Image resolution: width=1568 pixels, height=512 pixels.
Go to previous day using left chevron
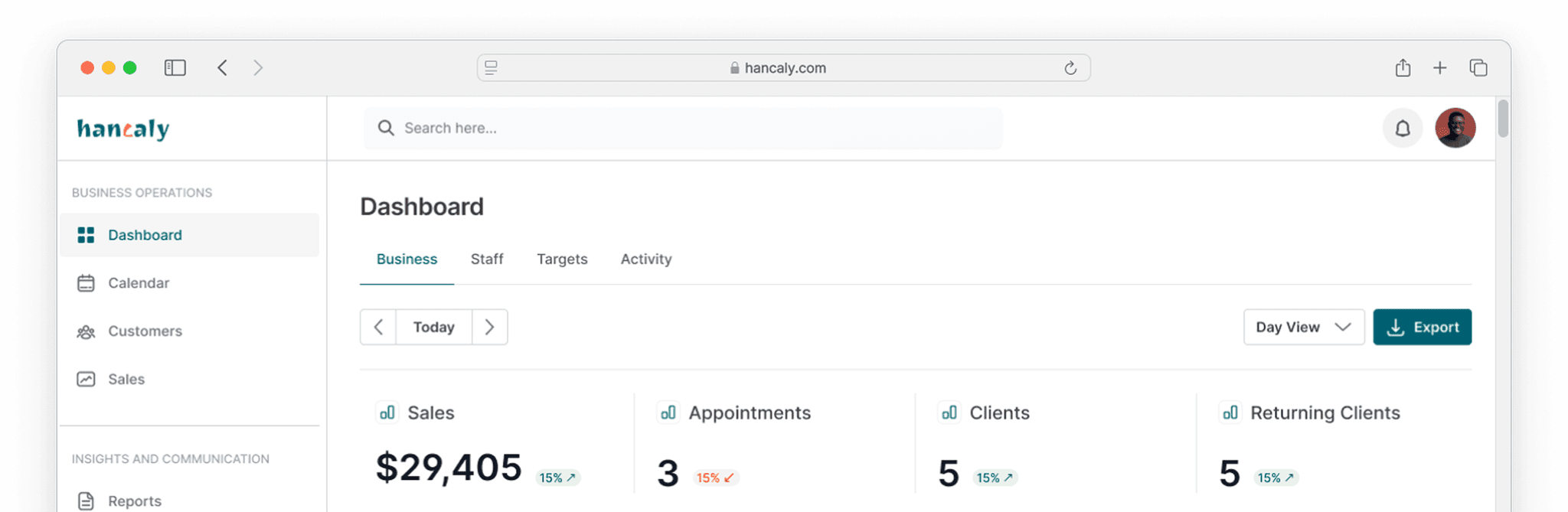[x=378, y=328]
